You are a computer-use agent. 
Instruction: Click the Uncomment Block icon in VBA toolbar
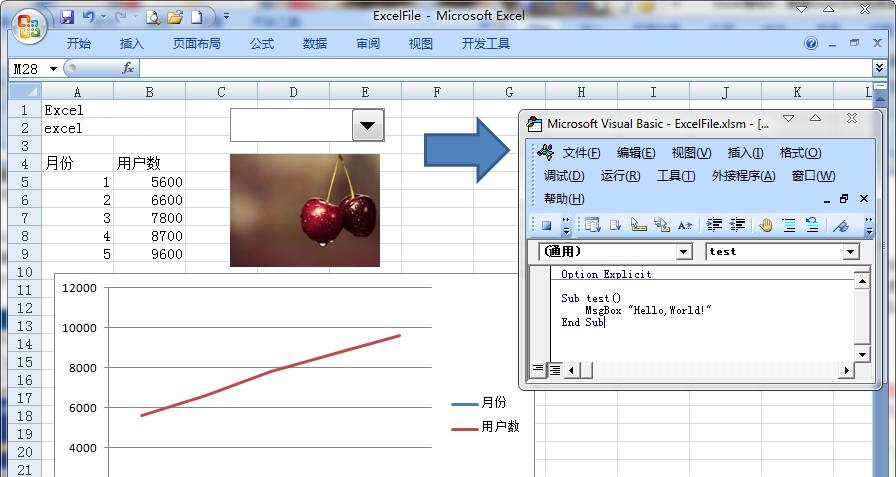[x=812, y=225]
